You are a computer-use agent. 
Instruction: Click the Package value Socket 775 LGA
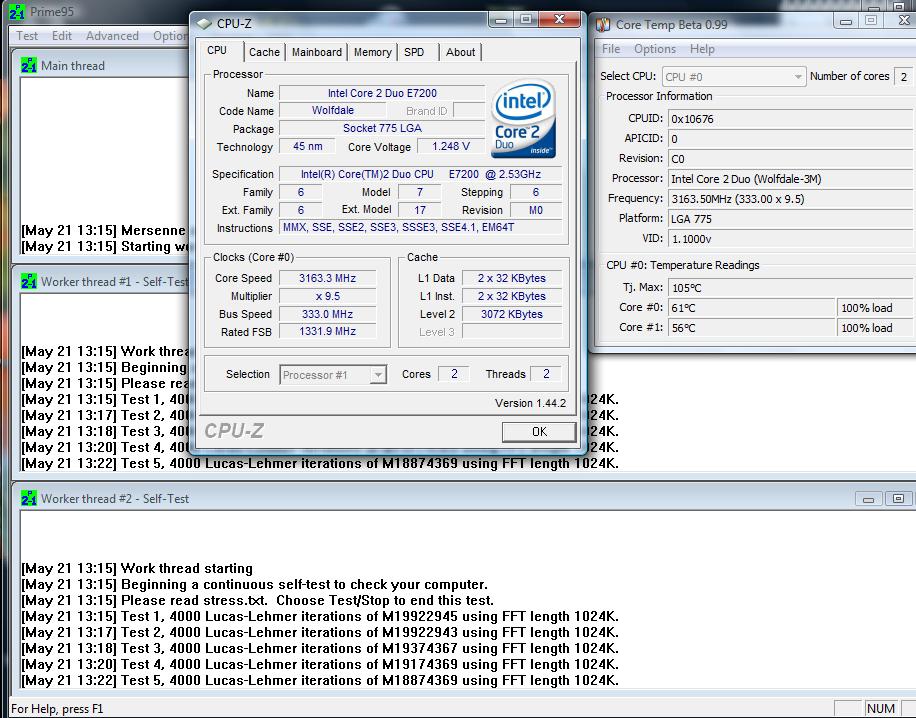[x=382, y=128]
